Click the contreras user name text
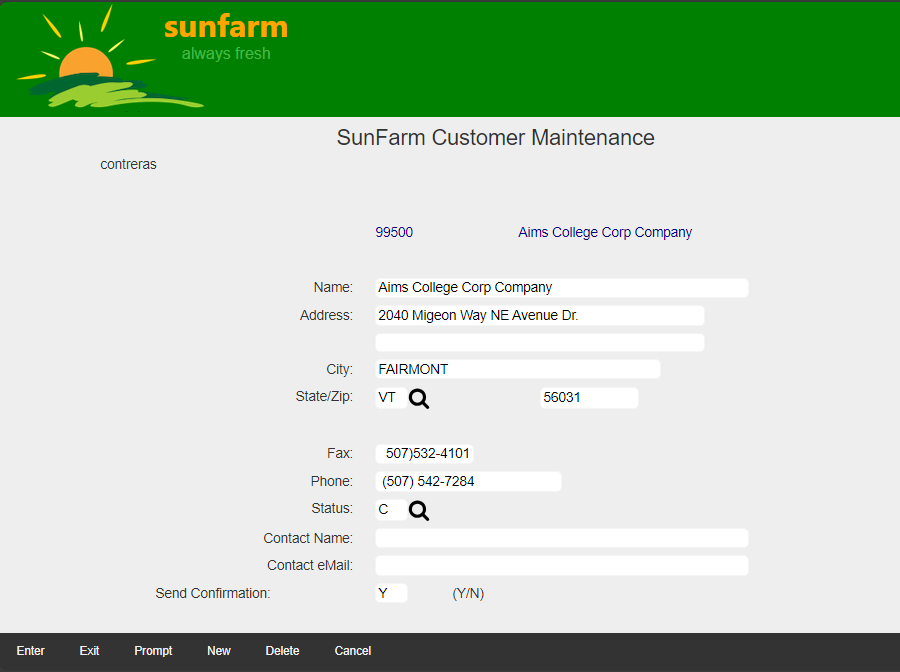The image size is (900, 672). point(128,164)
